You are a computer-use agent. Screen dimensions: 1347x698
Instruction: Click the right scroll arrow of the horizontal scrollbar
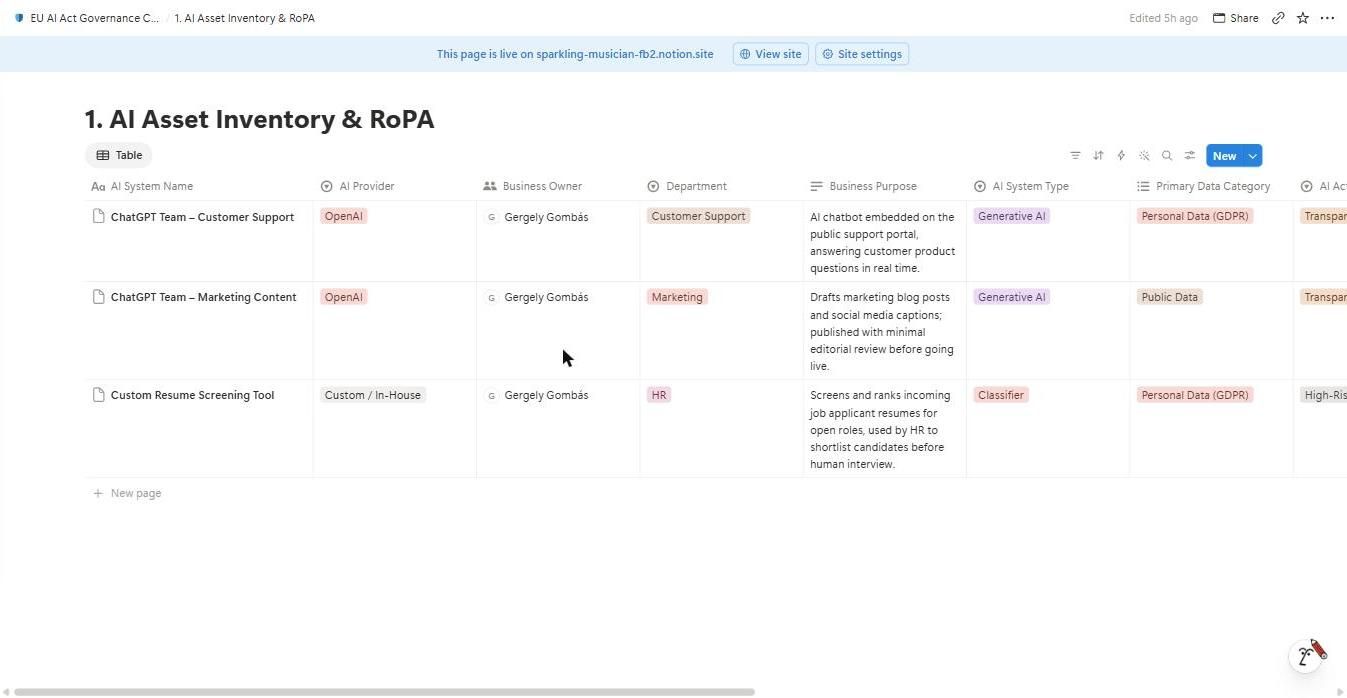point(1341,691)
